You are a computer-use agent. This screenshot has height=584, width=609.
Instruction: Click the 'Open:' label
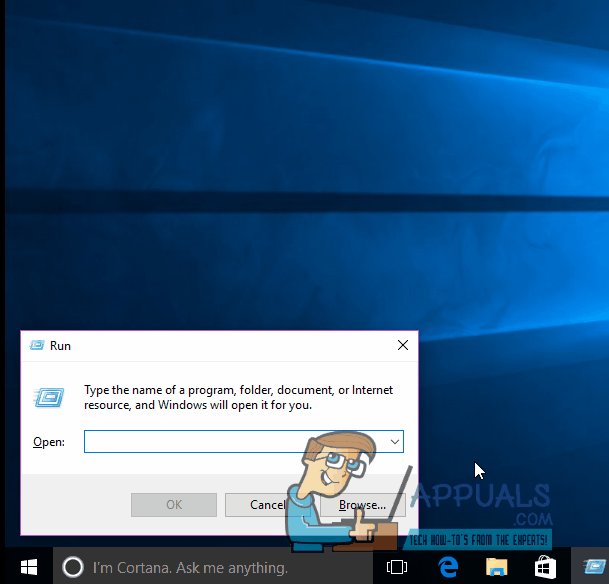coord(49,442)
